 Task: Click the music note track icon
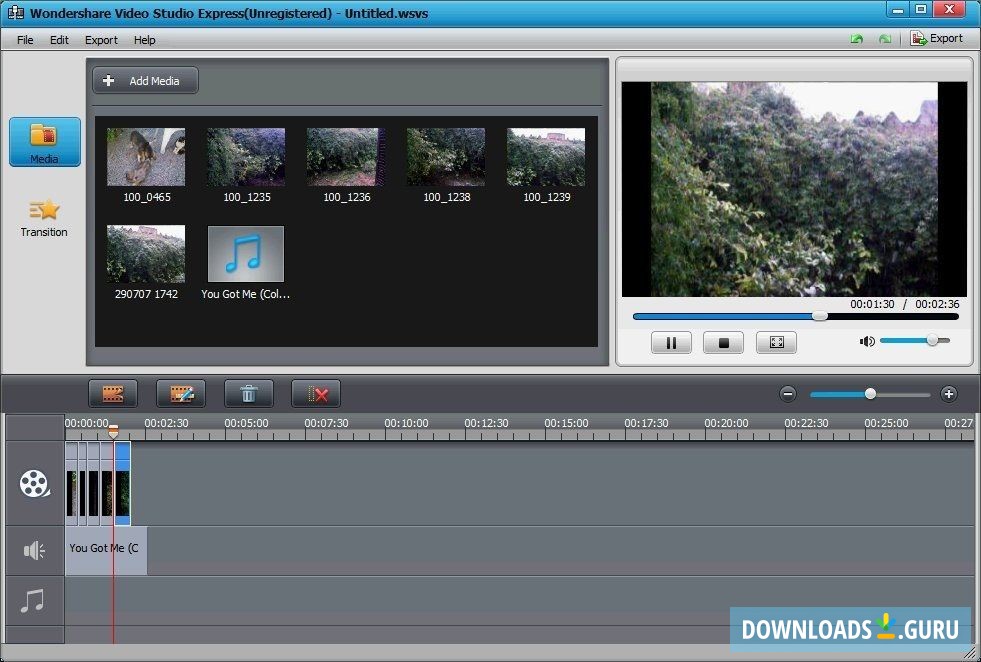[33, 601]
